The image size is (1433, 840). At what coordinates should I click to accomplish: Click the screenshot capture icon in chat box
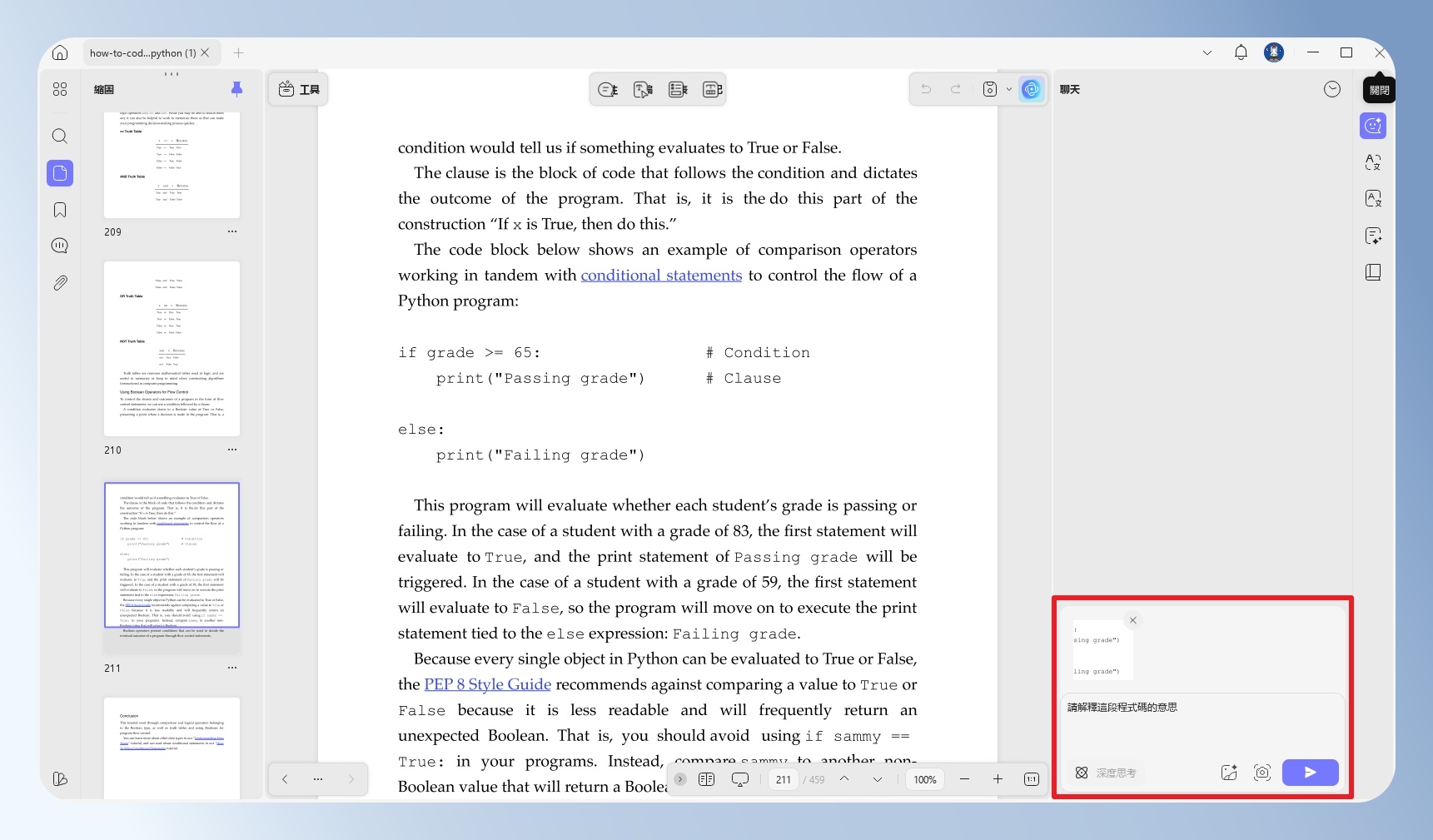[1262, 773]
